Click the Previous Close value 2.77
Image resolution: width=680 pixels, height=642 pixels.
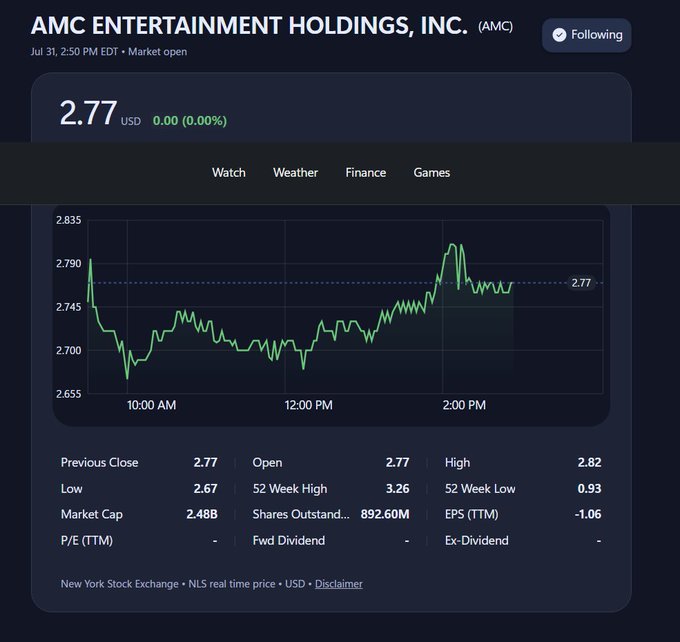tap(206, 462)
